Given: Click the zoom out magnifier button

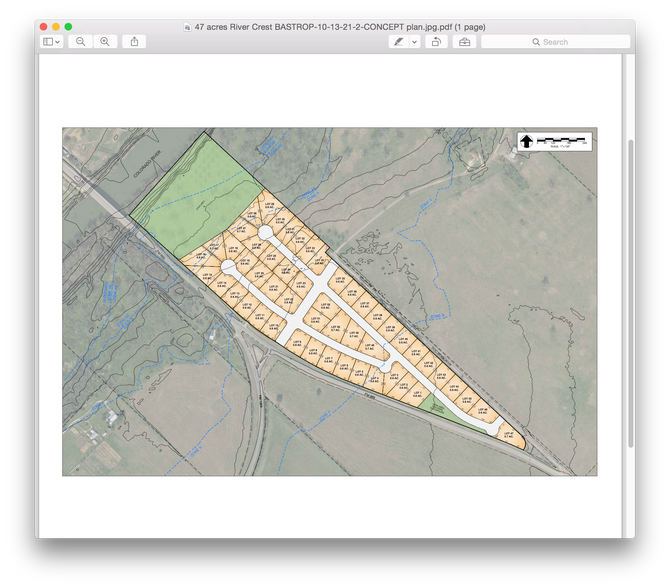Looking at the screenshot, I should pos(81,42).
